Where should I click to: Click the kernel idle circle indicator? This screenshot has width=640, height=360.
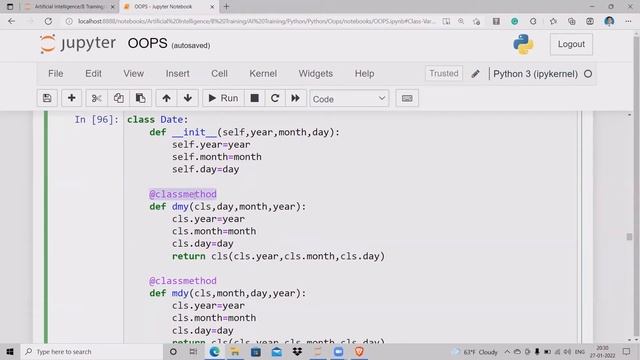point(588,74)
